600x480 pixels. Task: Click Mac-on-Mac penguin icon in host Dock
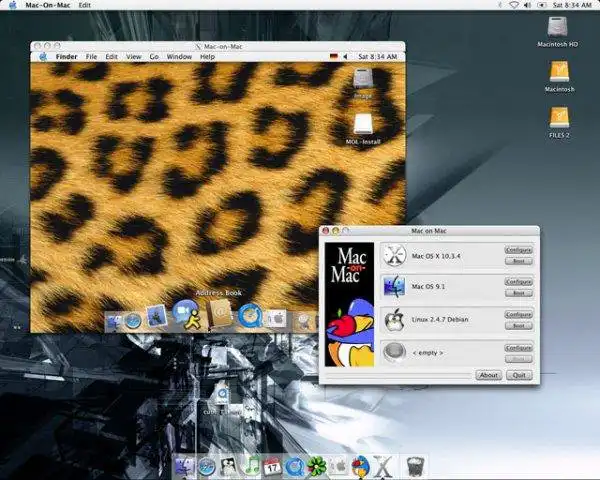coord(360,467)
